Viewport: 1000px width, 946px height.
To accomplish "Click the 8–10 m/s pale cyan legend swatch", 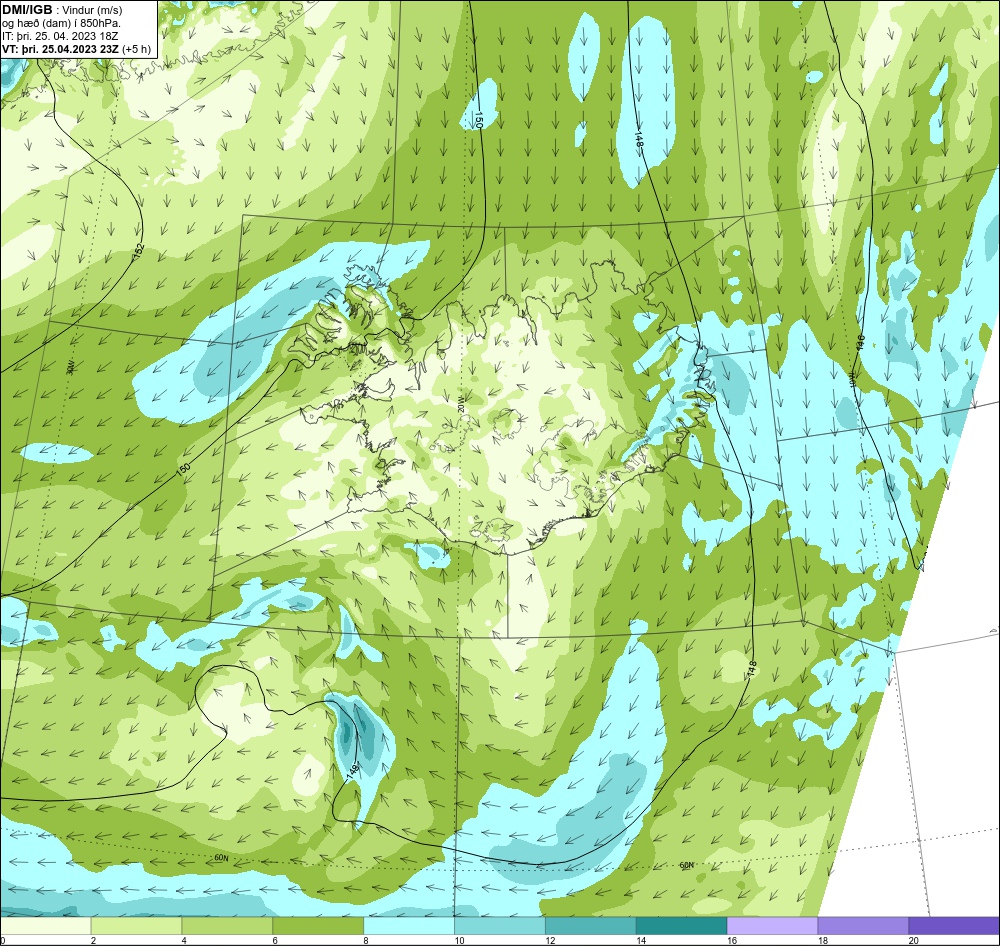I will (x=409, y=925).
